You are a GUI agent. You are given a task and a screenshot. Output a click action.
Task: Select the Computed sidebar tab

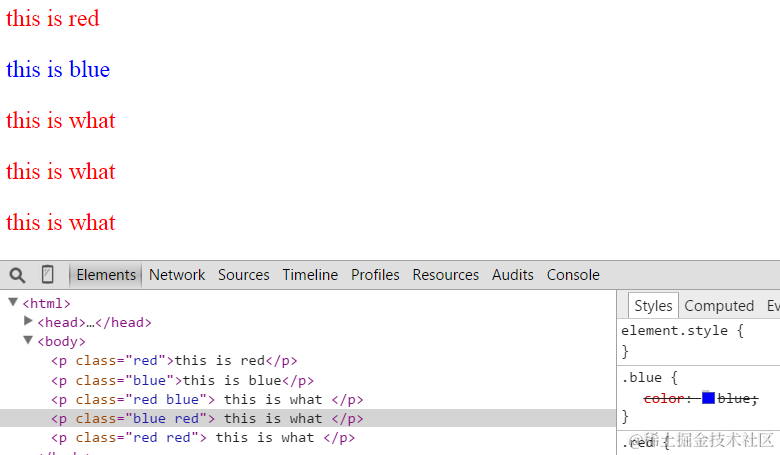(719, 306)
